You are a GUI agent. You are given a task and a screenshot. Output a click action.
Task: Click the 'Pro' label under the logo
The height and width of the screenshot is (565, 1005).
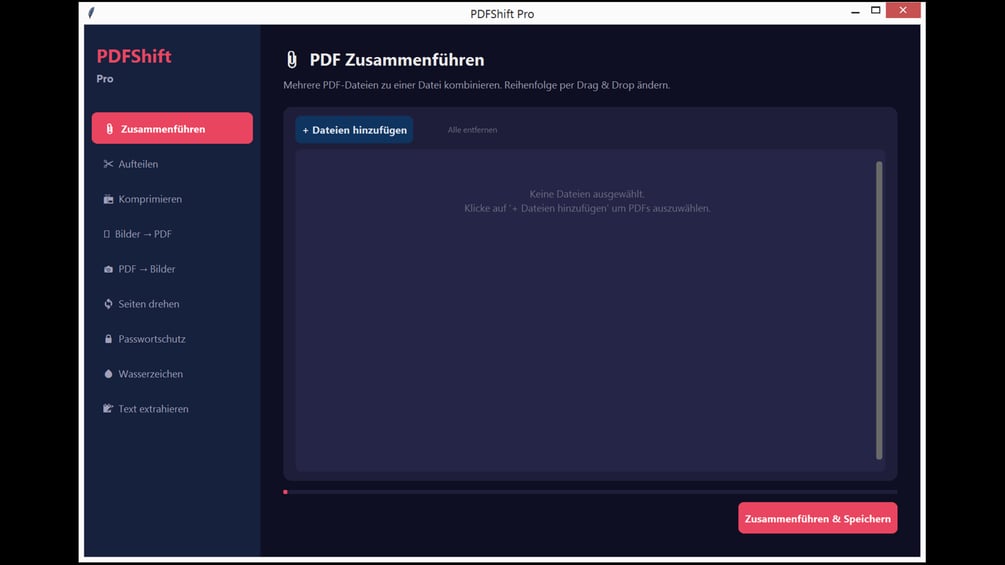(105, 79)
